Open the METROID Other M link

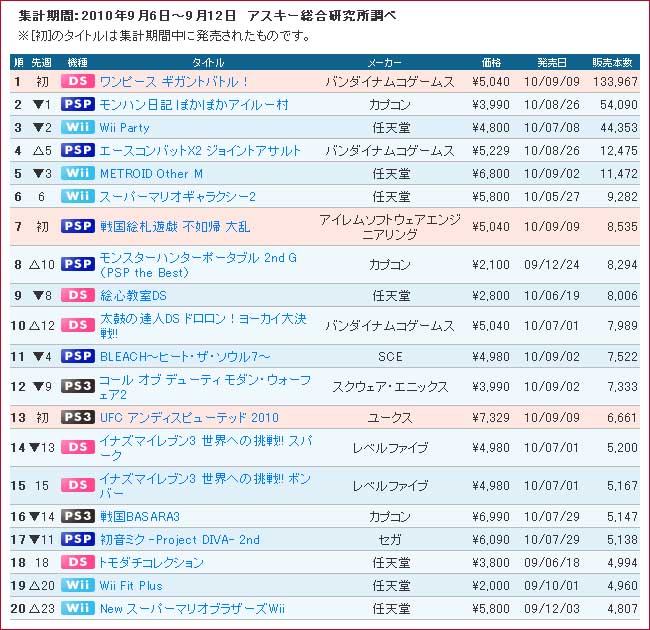[x=151, y=174]
